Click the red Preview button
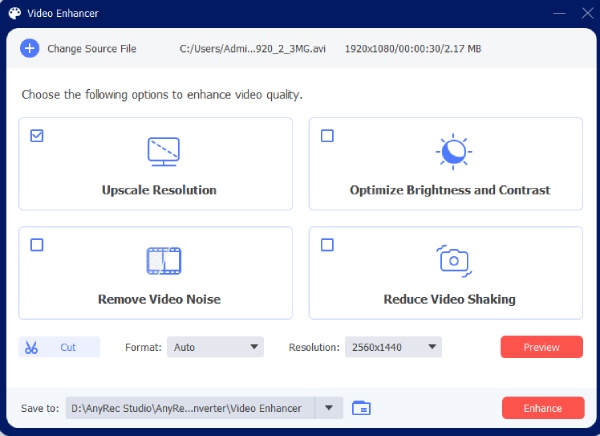 pos(541,347)
